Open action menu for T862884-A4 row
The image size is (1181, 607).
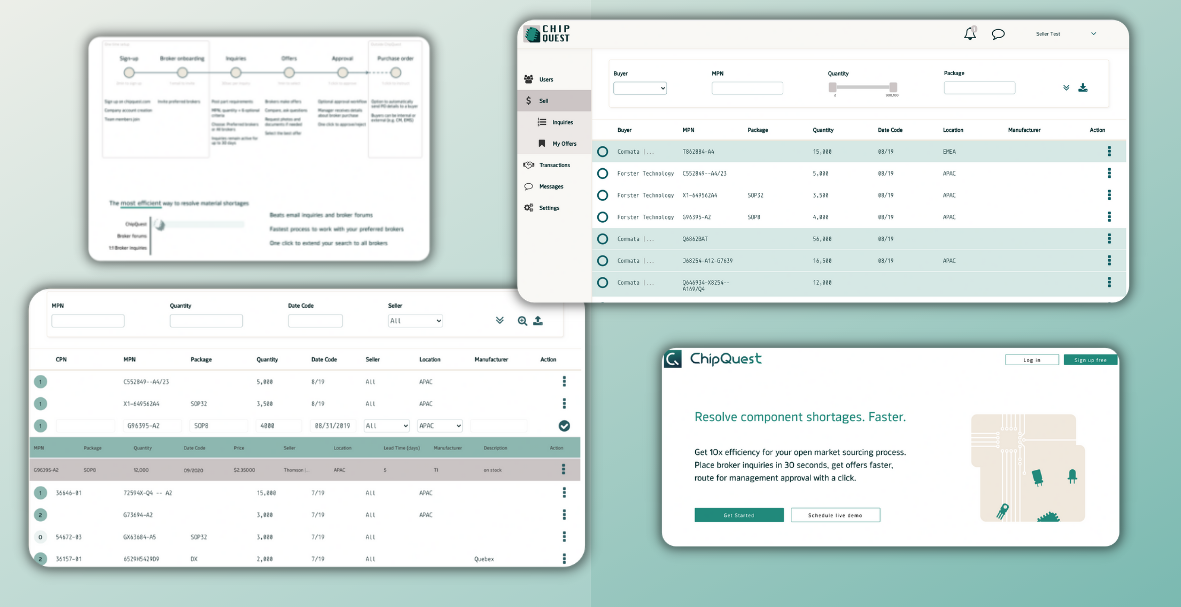[x=1109, y=152]
